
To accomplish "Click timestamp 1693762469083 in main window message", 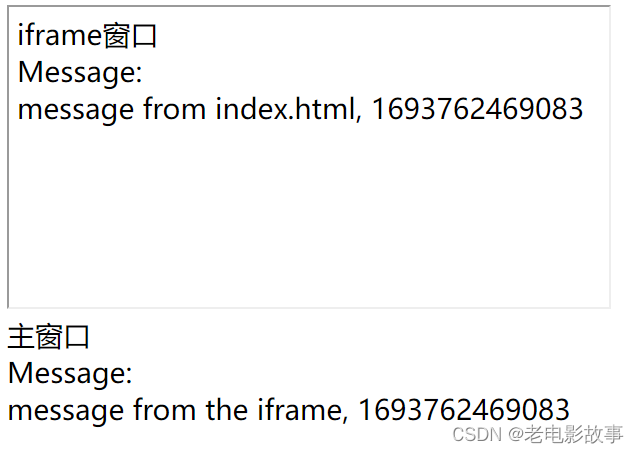I will click(464, 409).
